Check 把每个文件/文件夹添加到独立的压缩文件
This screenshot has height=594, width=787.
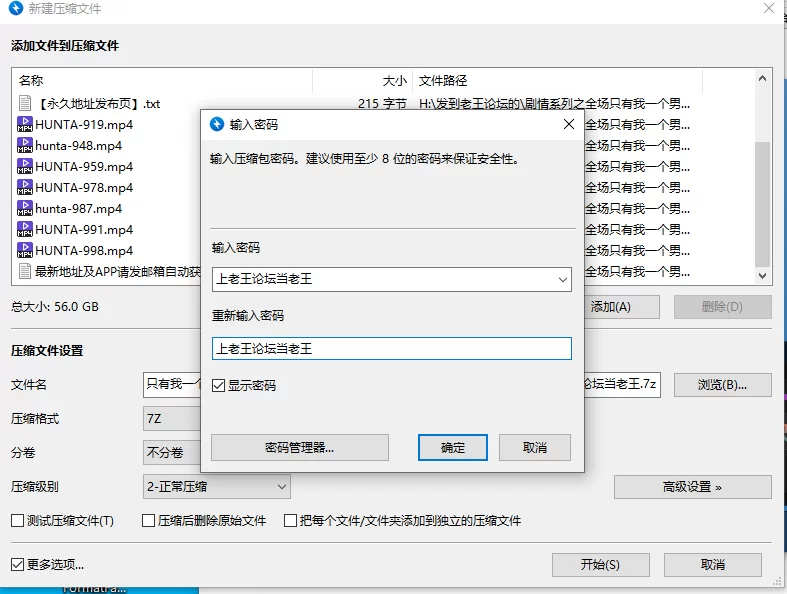coord(290,521)
